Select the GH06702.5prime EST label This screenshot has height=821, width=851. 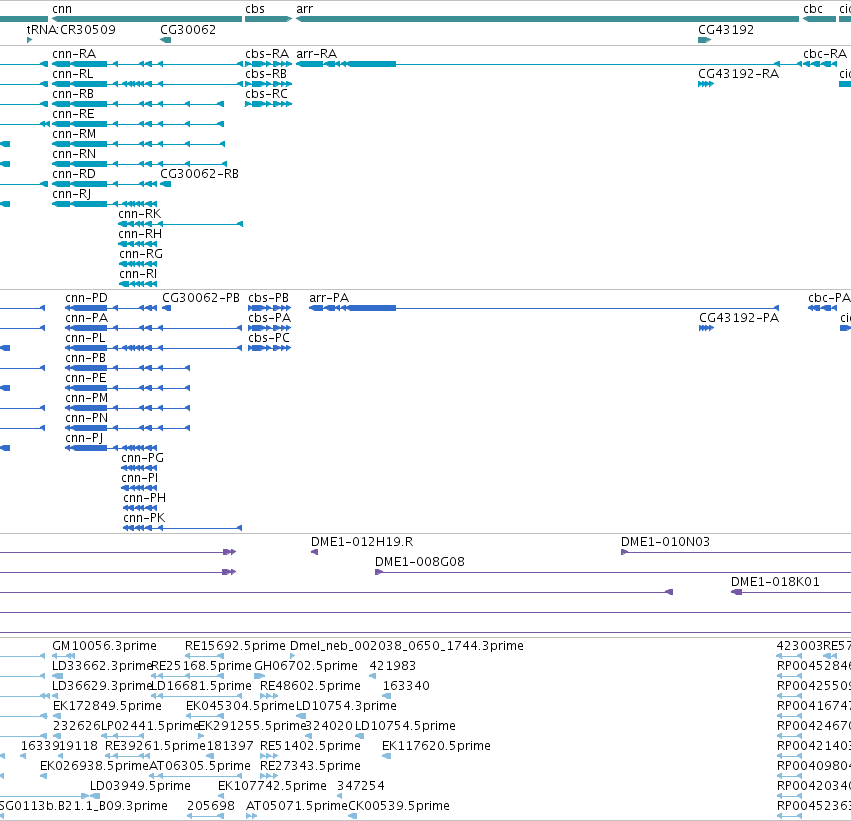pyautogui.click(x=306, y=666)
